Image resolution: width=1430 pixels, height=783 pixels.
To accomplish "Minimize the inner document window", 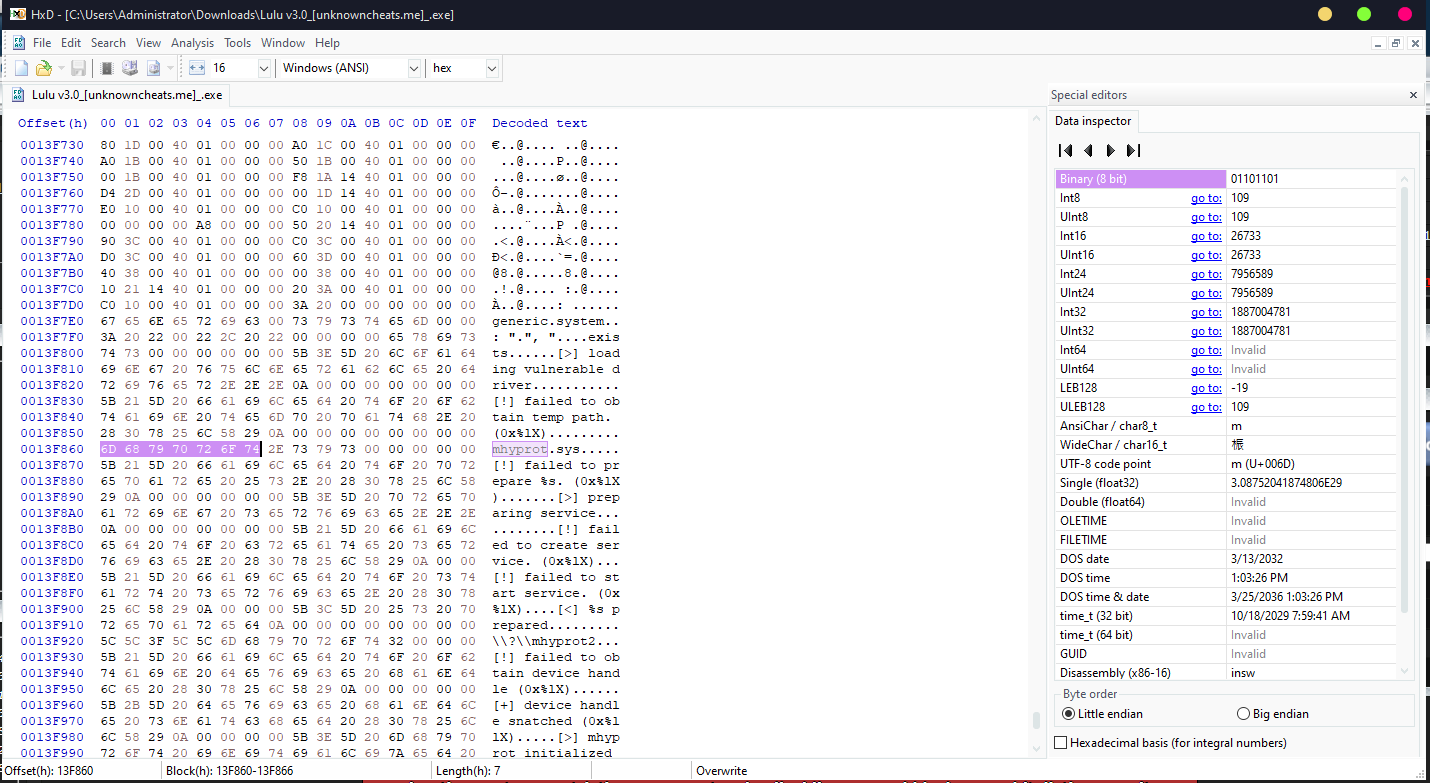I will coord(1378,43).
